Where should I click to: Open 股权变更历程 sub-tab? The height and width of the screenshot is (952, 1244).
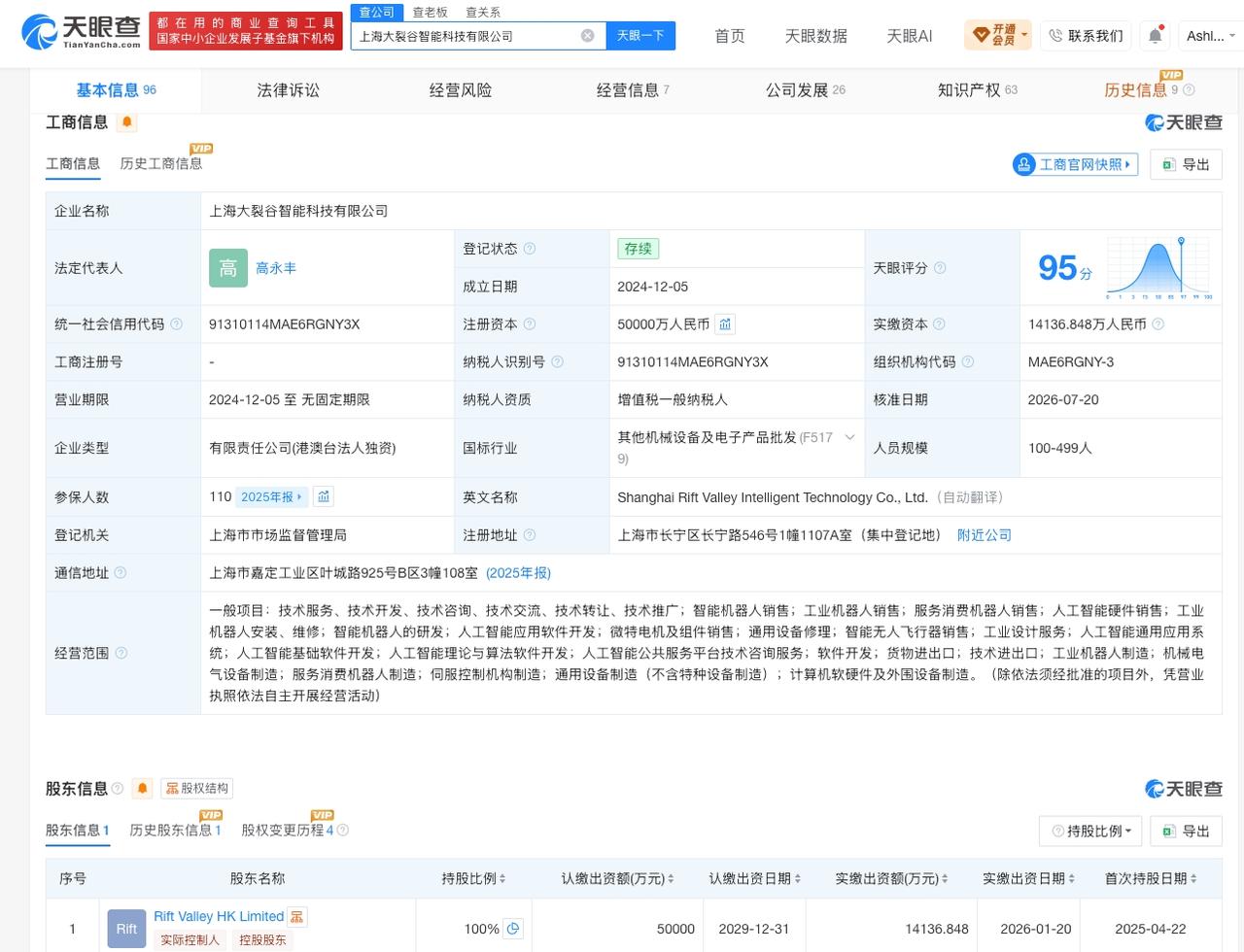coord(287,831)
